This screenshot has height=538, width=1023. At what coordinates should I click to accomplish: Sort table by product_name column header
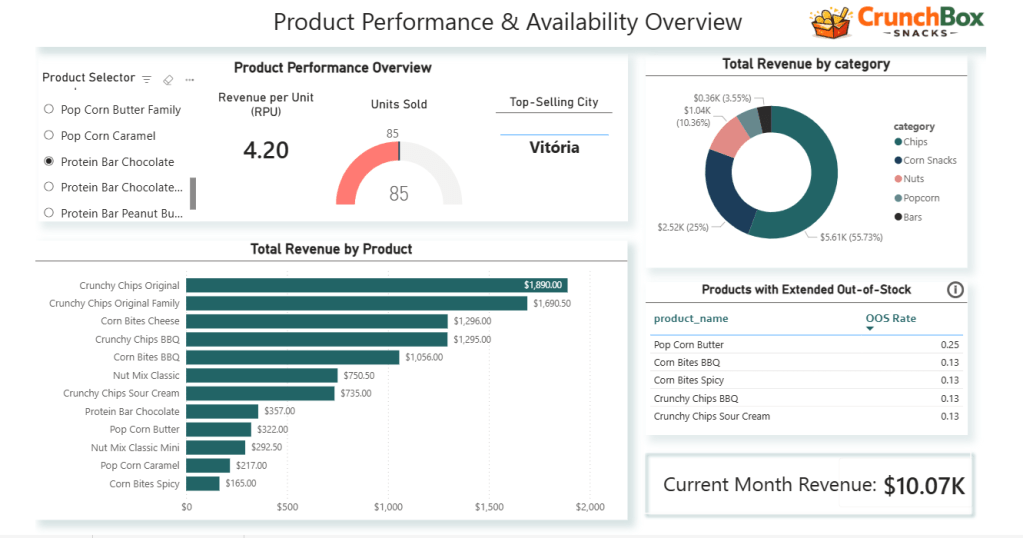tap(691, 318)
